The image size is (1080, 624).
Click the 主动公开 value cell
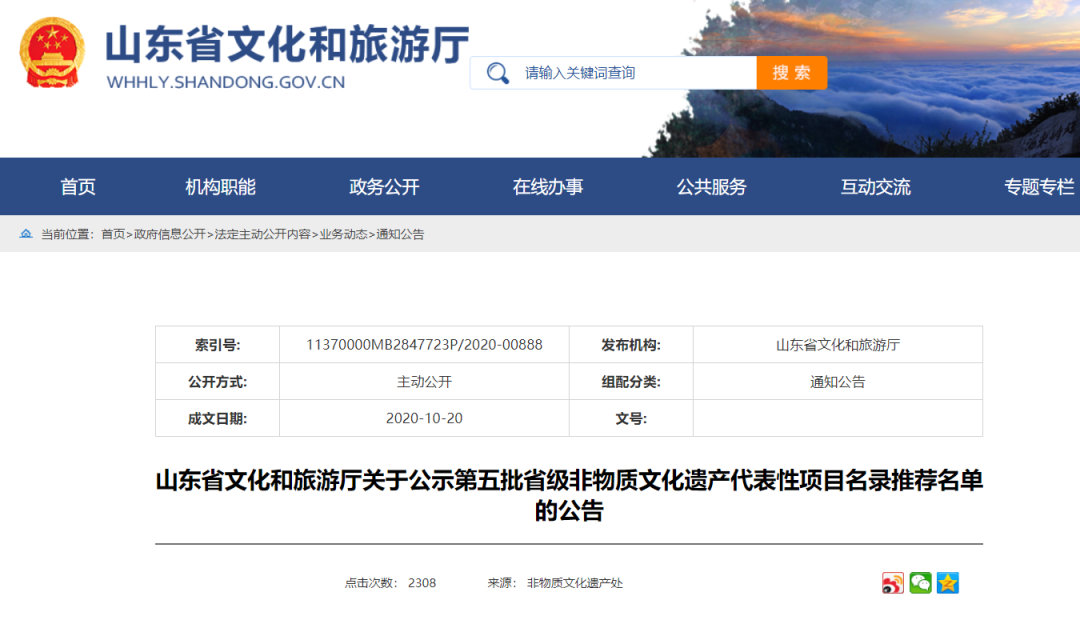click(x=424, y=382)
